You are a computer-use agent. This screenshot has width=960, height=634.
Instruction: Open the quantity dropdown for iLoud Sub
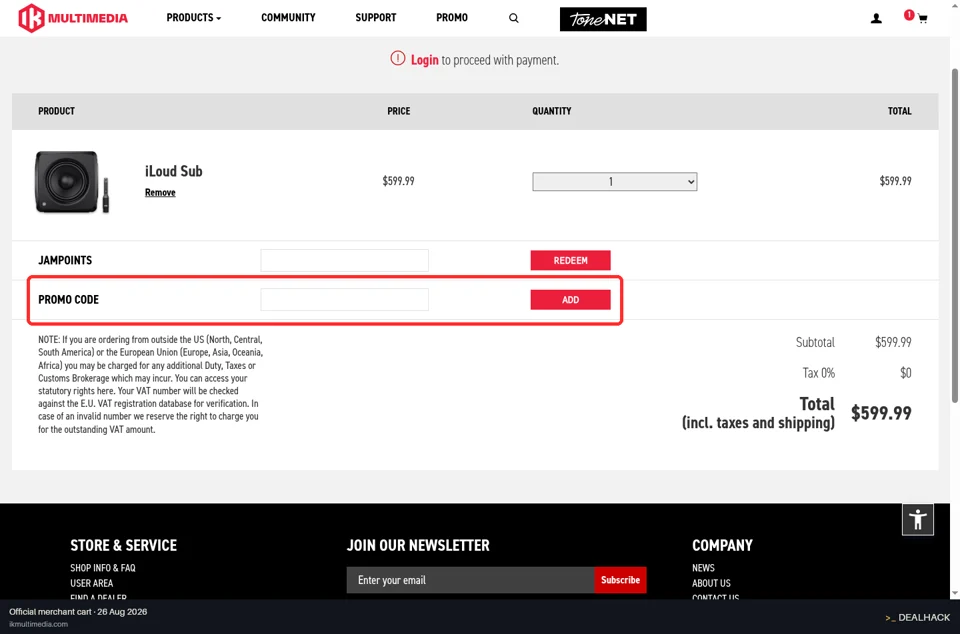tap(614, 182)
